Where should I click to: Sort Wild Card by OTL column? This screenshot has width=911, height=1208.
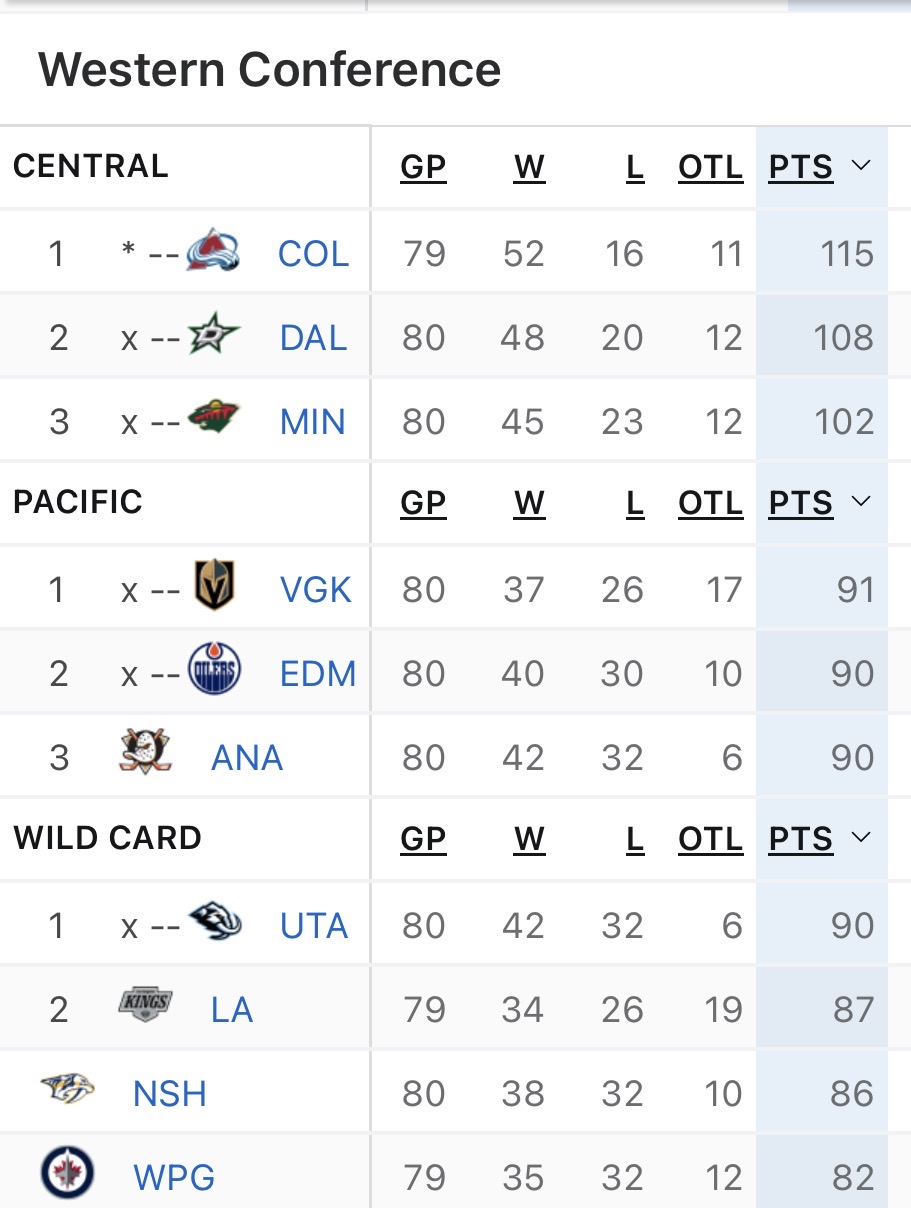710,839
